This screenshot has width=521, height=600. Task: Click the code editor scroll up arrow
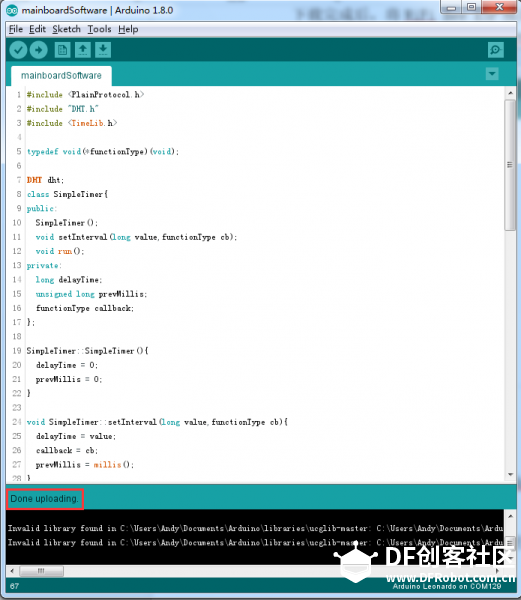[510, 93]
